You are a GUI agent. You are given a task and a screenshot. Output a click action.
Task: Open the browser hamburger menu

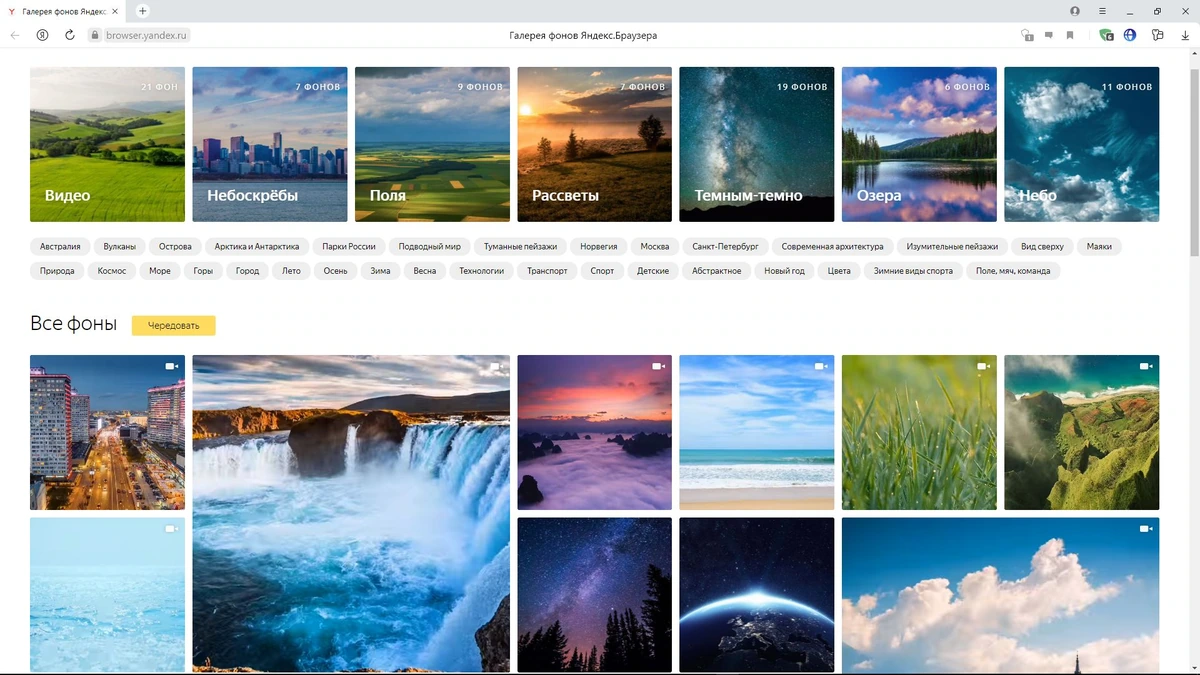click(1102, 11)
